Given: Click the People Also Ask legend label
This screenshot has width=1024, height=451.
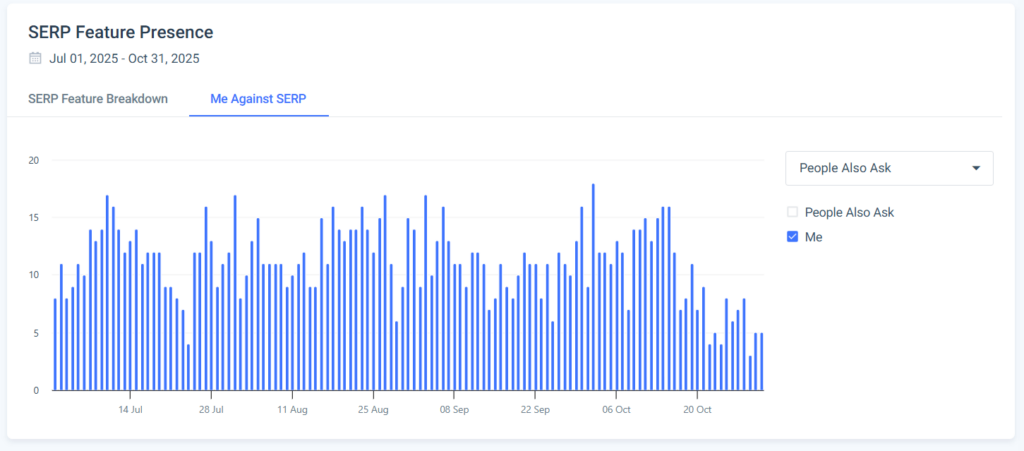Looking at the screenshot, I should pos(849,212).
